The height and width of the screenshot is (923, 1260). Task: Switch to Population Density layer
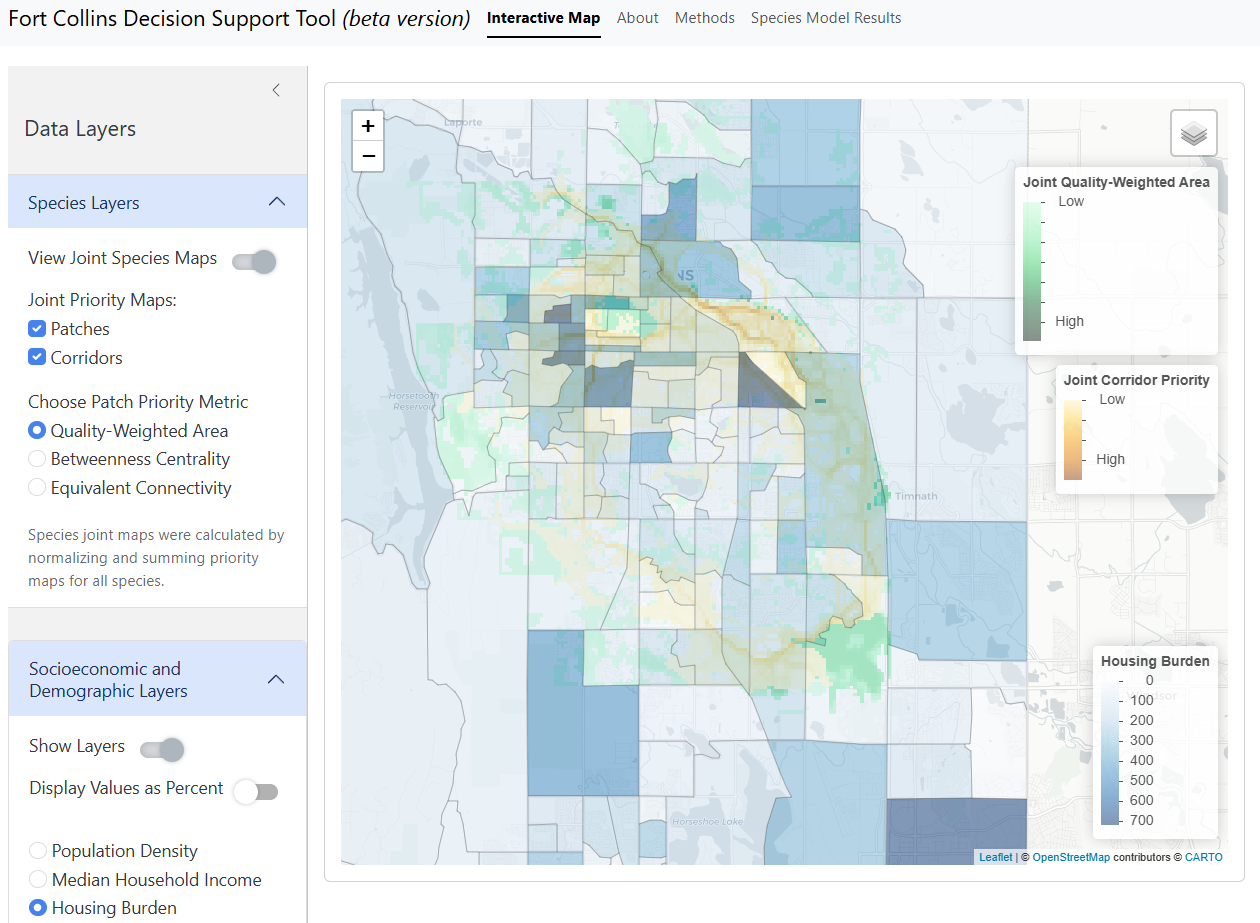coord(37,850)
